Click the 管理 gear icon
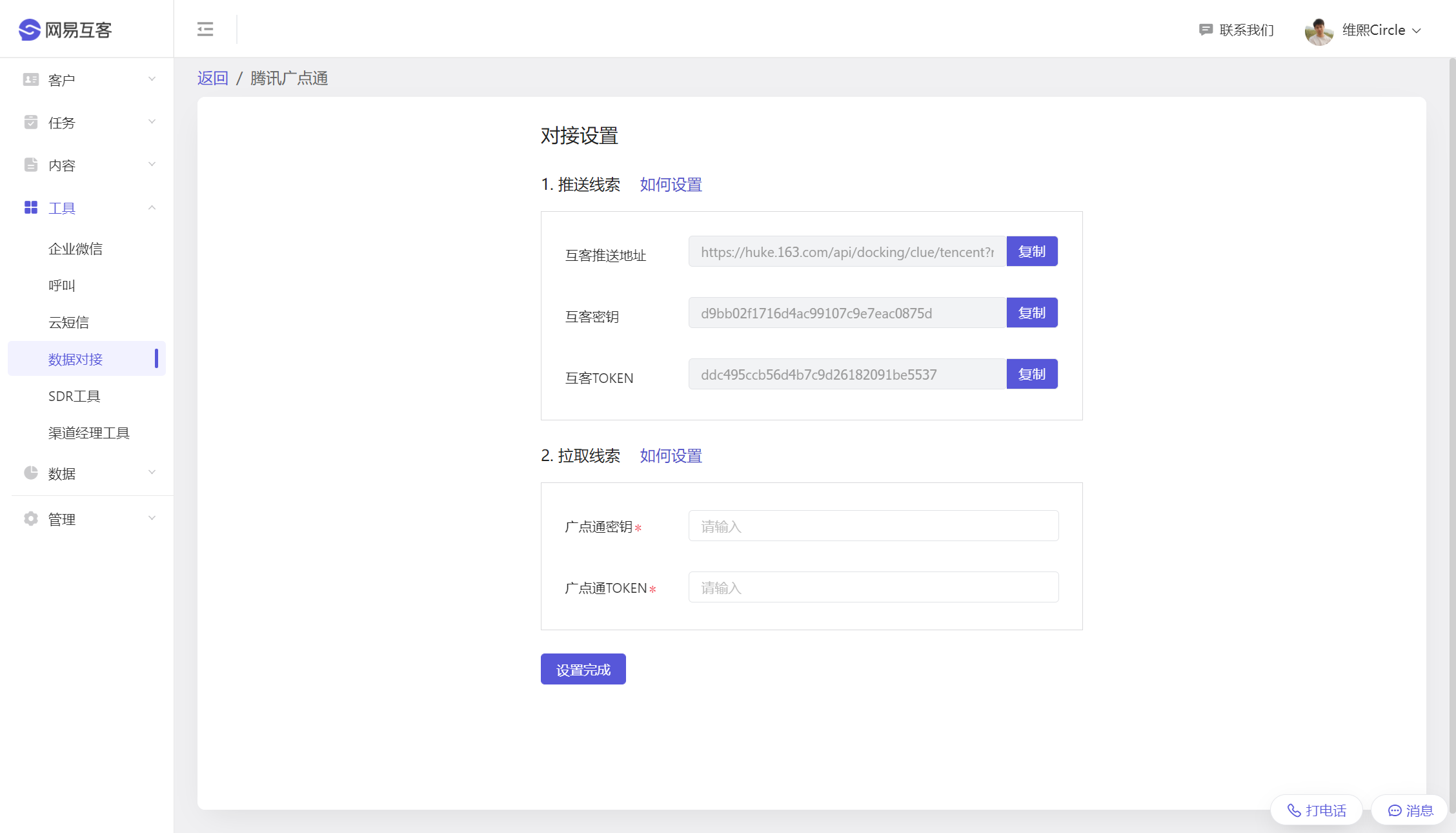This screenshot has height=833, width=1456. pos(30,519)
